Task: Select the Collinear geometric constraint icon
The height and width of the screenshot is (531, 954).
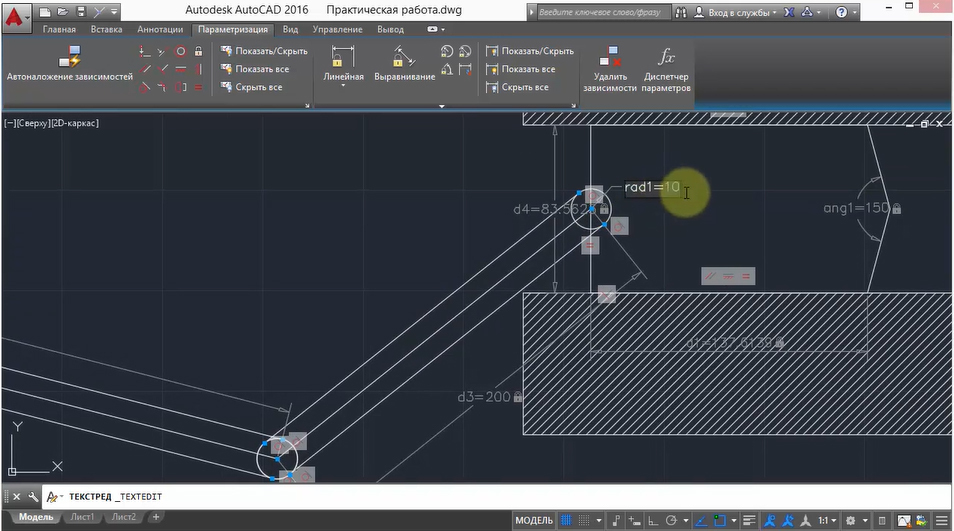Action: 162,52
